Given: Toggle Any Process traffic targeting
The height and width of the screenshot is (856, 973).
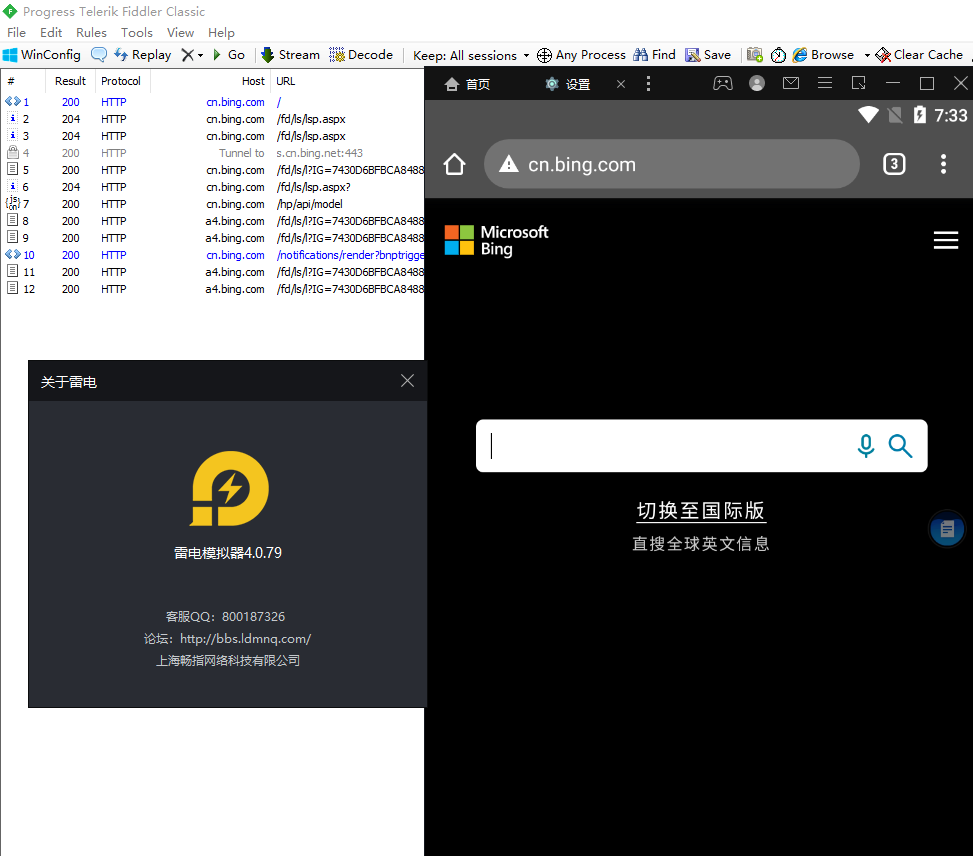Looking at the screenshot, I should pos(580,54).
